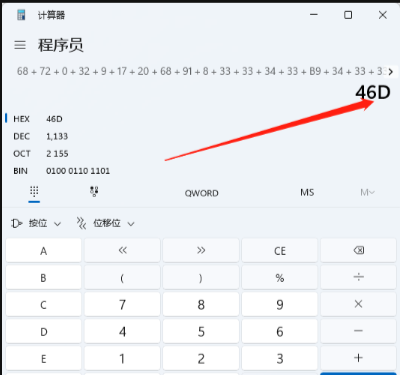Click the plus operator key
This screenshot has width=400, height=375.
pos(358,358)
